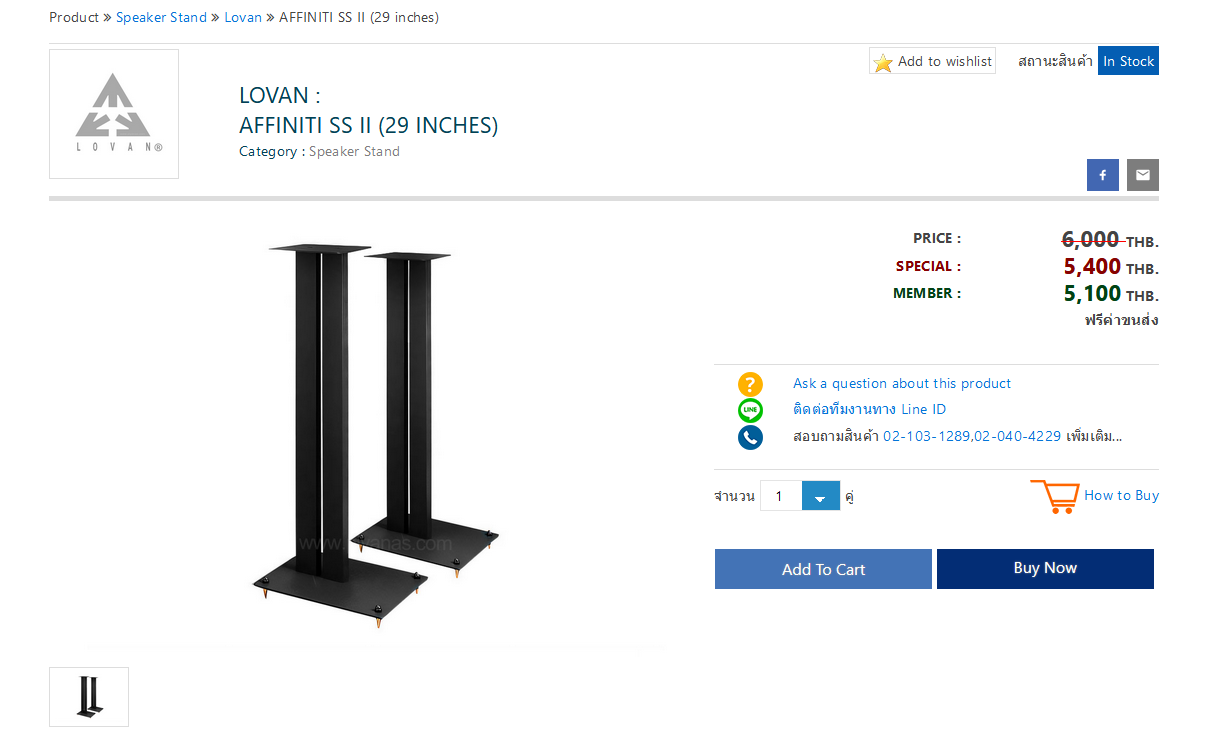
Task: Click the quantity input field
Action: pos(781,496)
